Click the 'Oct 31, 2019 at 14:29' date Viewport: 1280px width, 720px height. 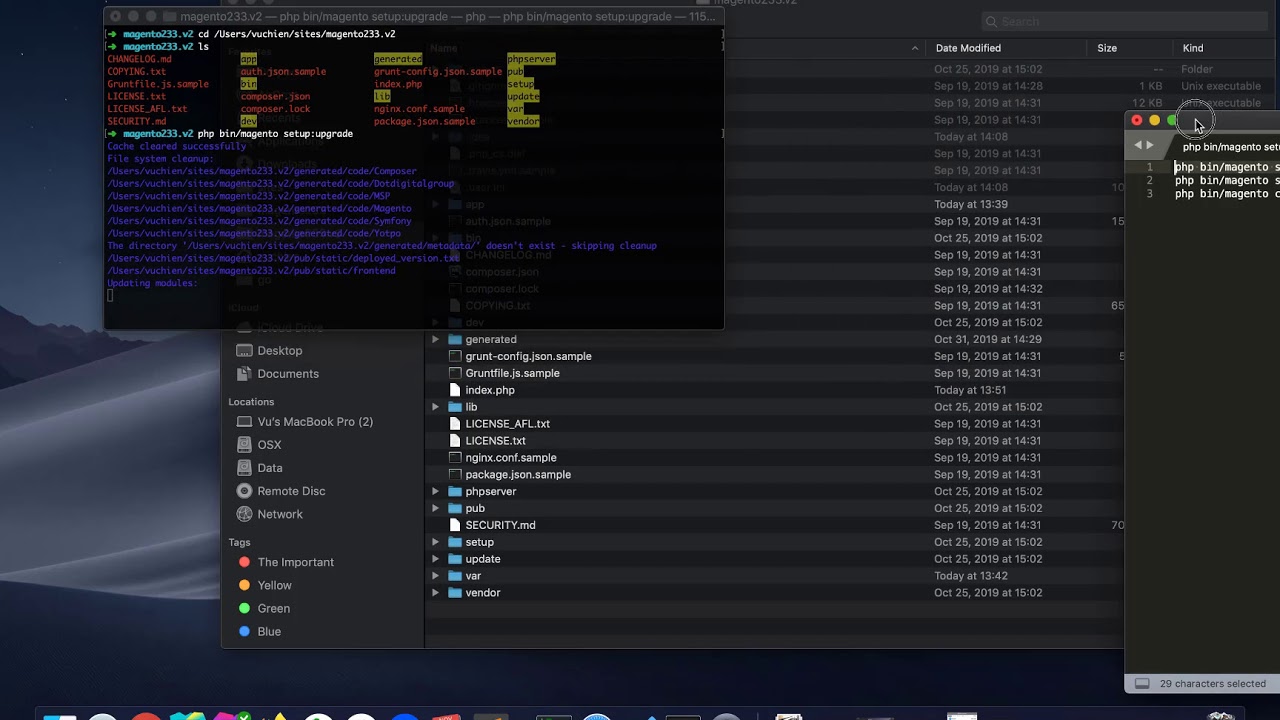[988, 340]
